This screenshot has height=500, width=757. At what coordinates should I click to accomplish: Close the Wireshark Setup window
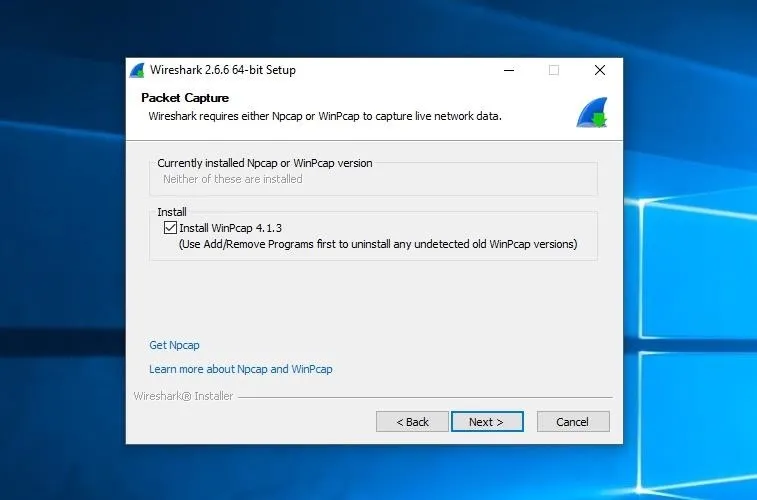pos(600,70)
